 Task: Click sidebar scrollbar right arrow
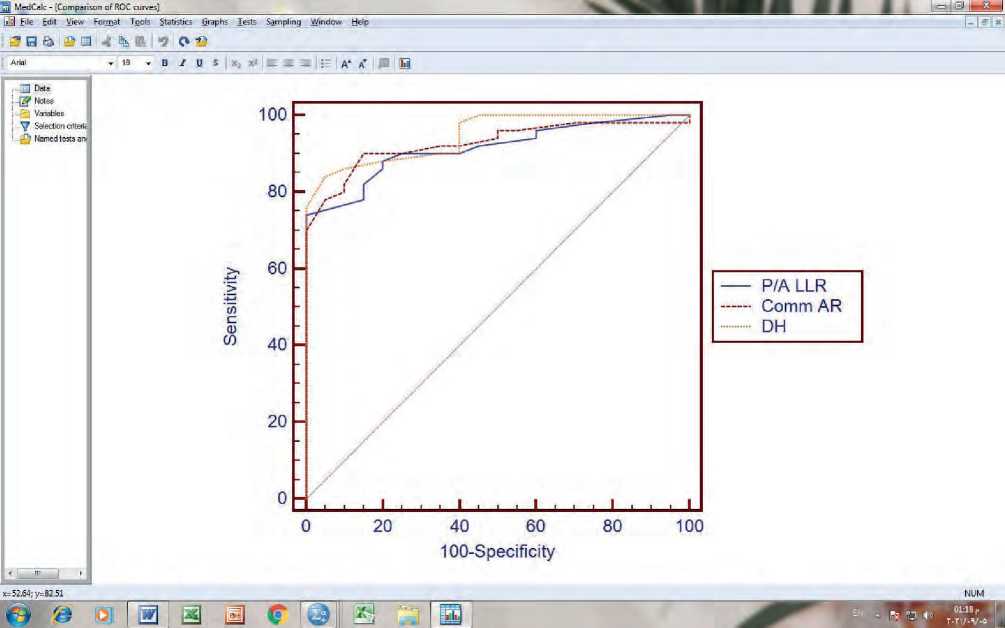pyautogui.click(x=81, y=573)
